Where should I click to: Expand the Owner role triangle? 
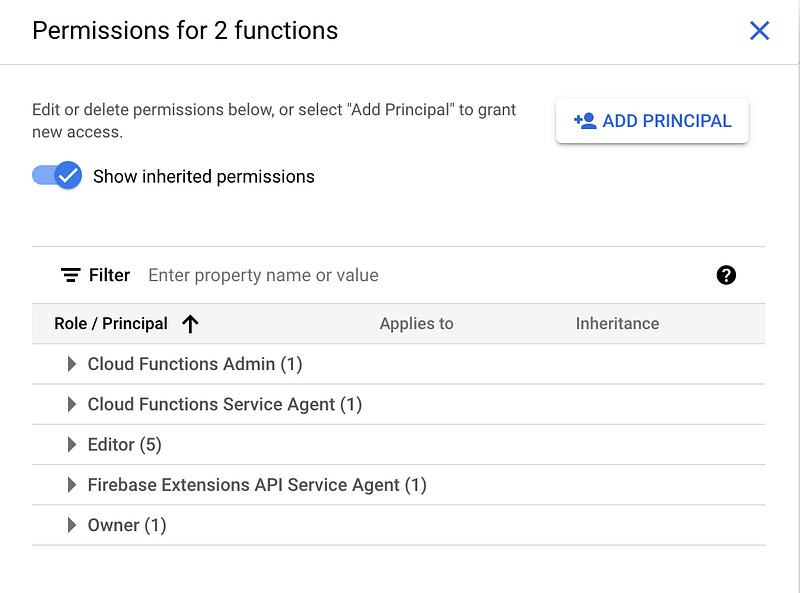[72, 525]
